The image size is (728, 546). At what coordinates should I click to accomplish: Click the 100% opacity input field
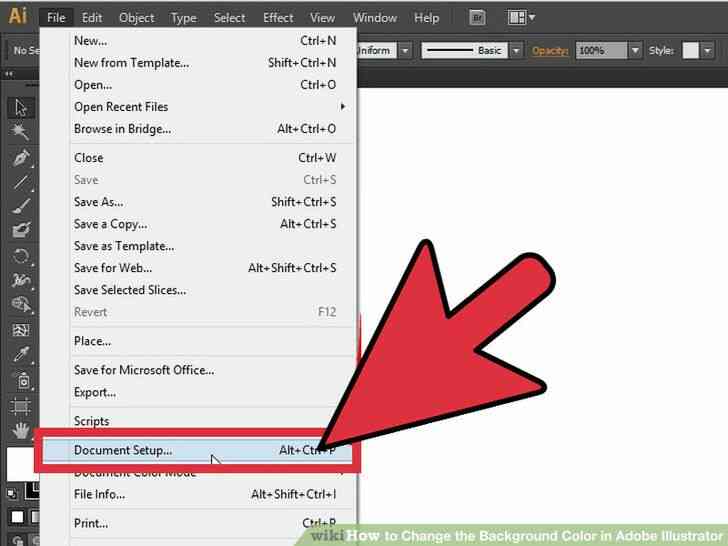(x=601, y=50)
